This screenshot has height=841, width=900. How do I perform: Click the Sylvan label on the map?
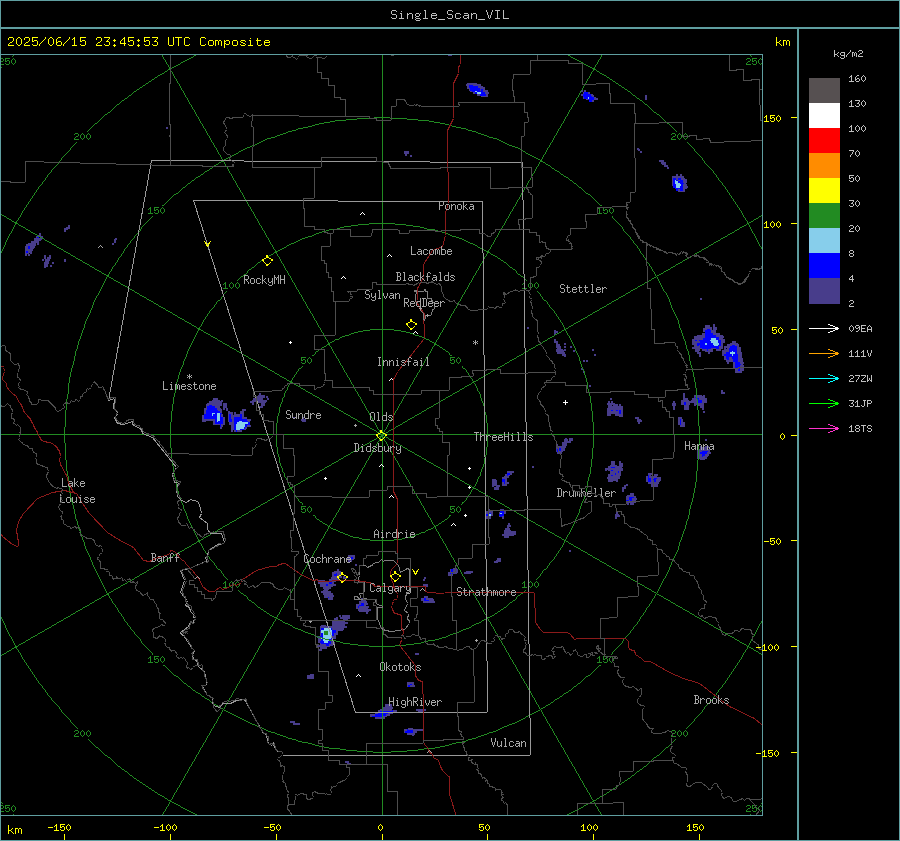tap(382, 295)
